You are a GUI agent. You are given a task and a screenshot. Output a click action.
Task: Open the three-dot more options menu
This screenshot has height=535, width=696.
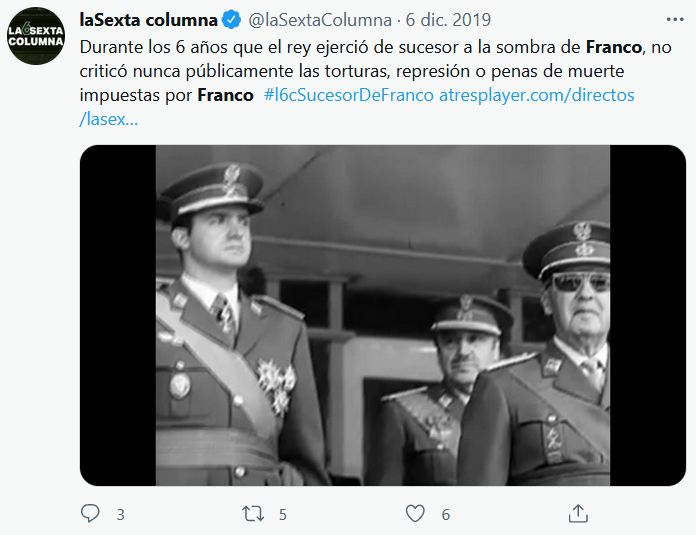(x=675, y=20)
